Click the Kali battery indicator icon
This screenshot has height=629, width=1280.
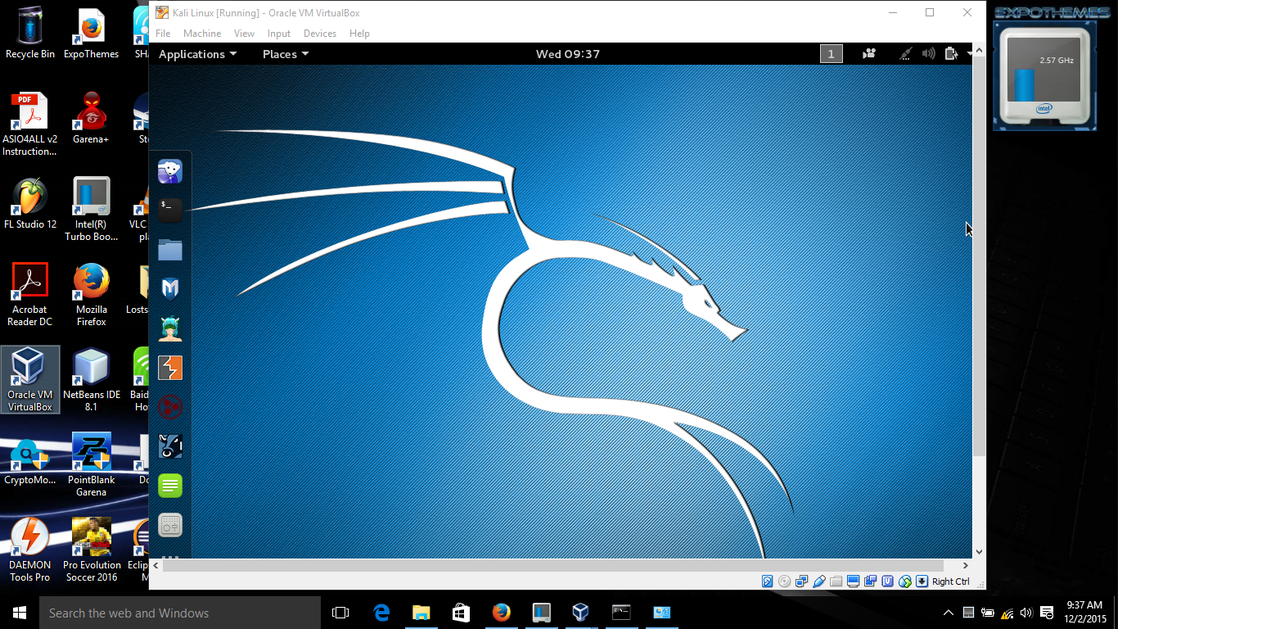(x=951, y=54)
